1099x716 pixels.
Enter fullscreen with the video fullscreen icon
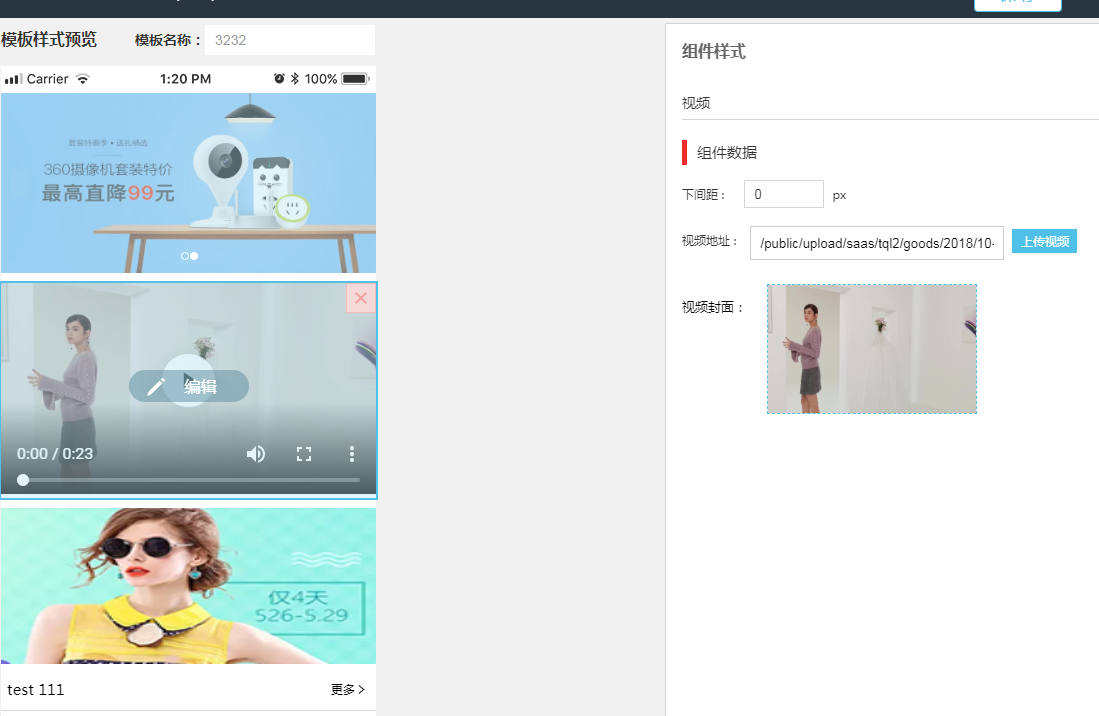coord(304,454)
